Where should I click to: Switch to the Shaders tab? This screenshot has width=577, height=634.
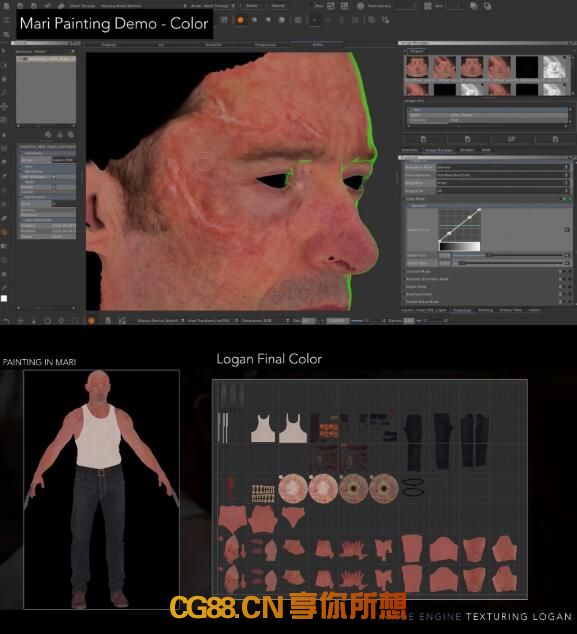click(x=467, y=150)
